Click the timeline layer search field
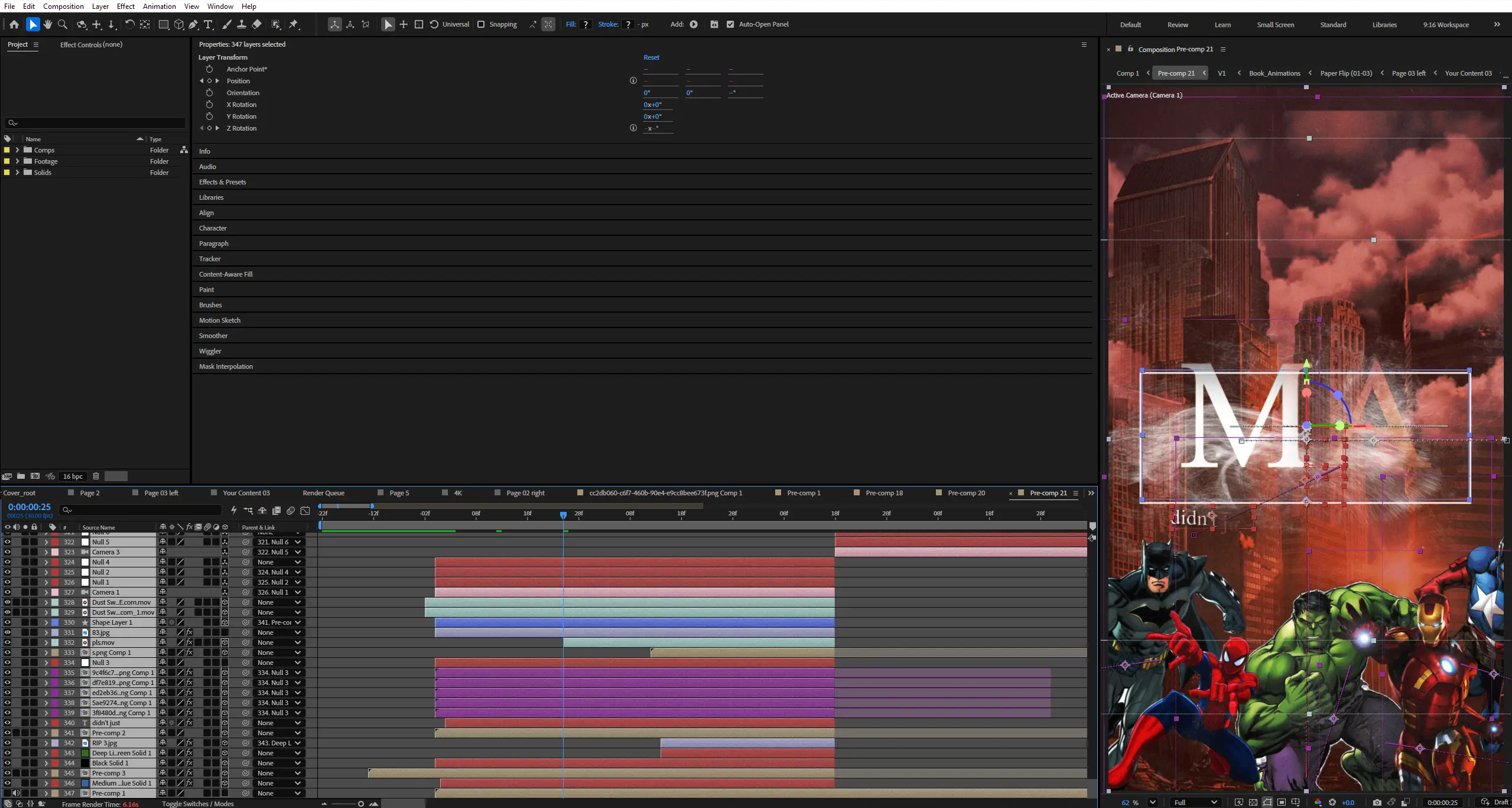 click(x=141, y=510)
